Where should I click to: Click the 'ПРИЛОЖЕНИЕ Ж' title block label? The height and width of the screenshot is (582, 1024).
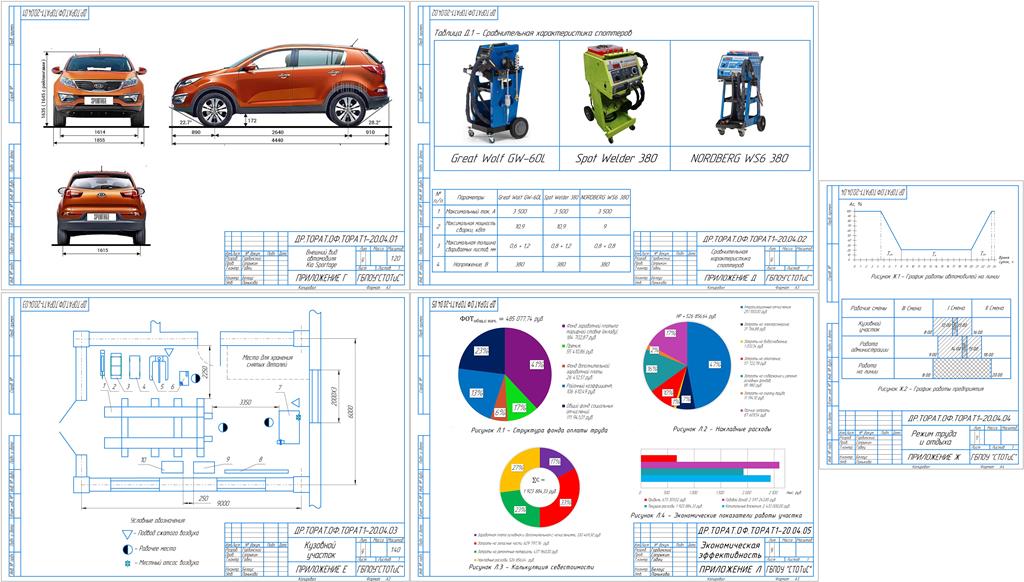tap(934, 457)
